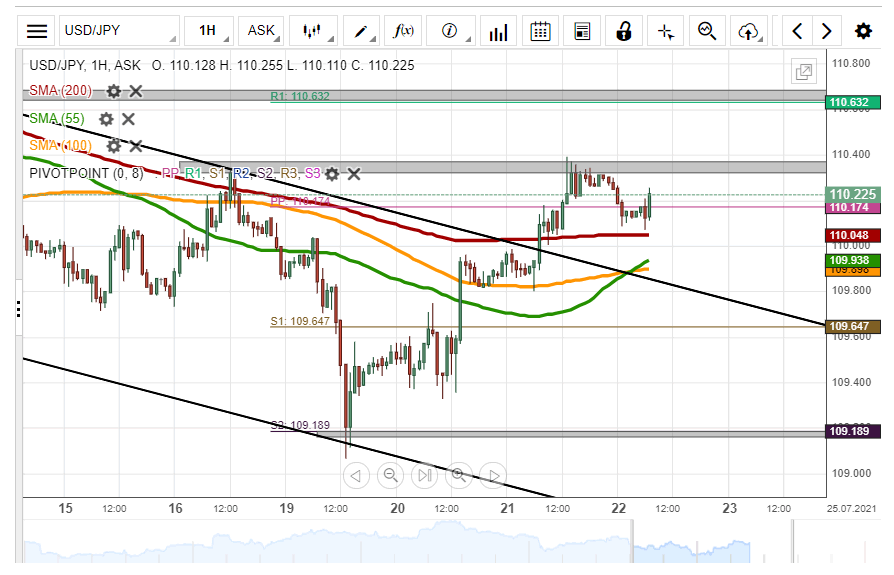Open SMA (200) settings gear

coord(114,91)
